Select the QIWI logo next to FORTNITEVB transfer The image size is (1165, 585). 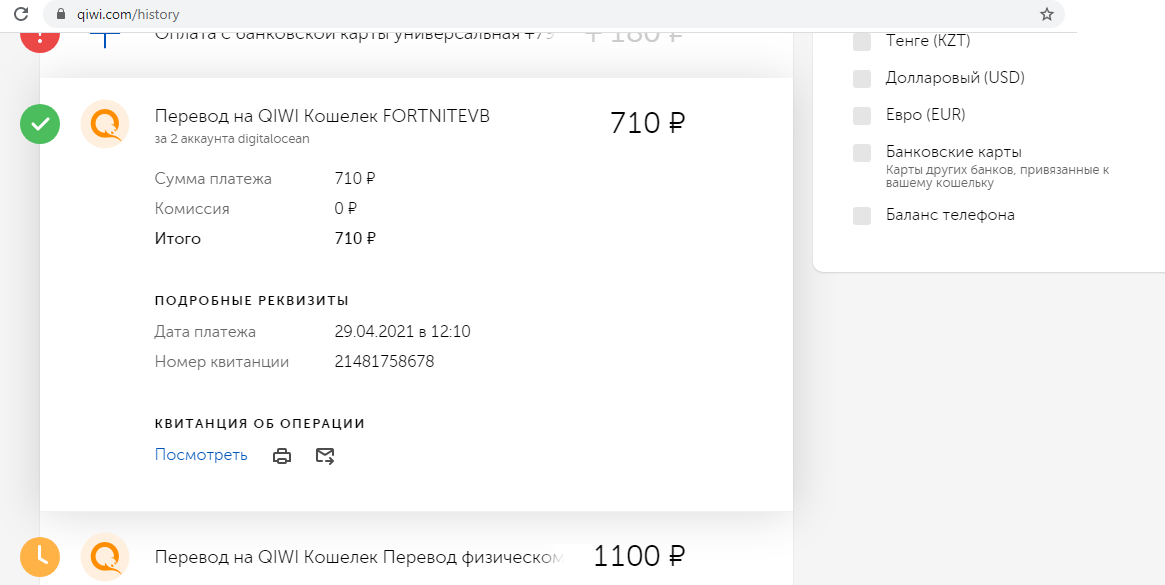coord(105,124)
